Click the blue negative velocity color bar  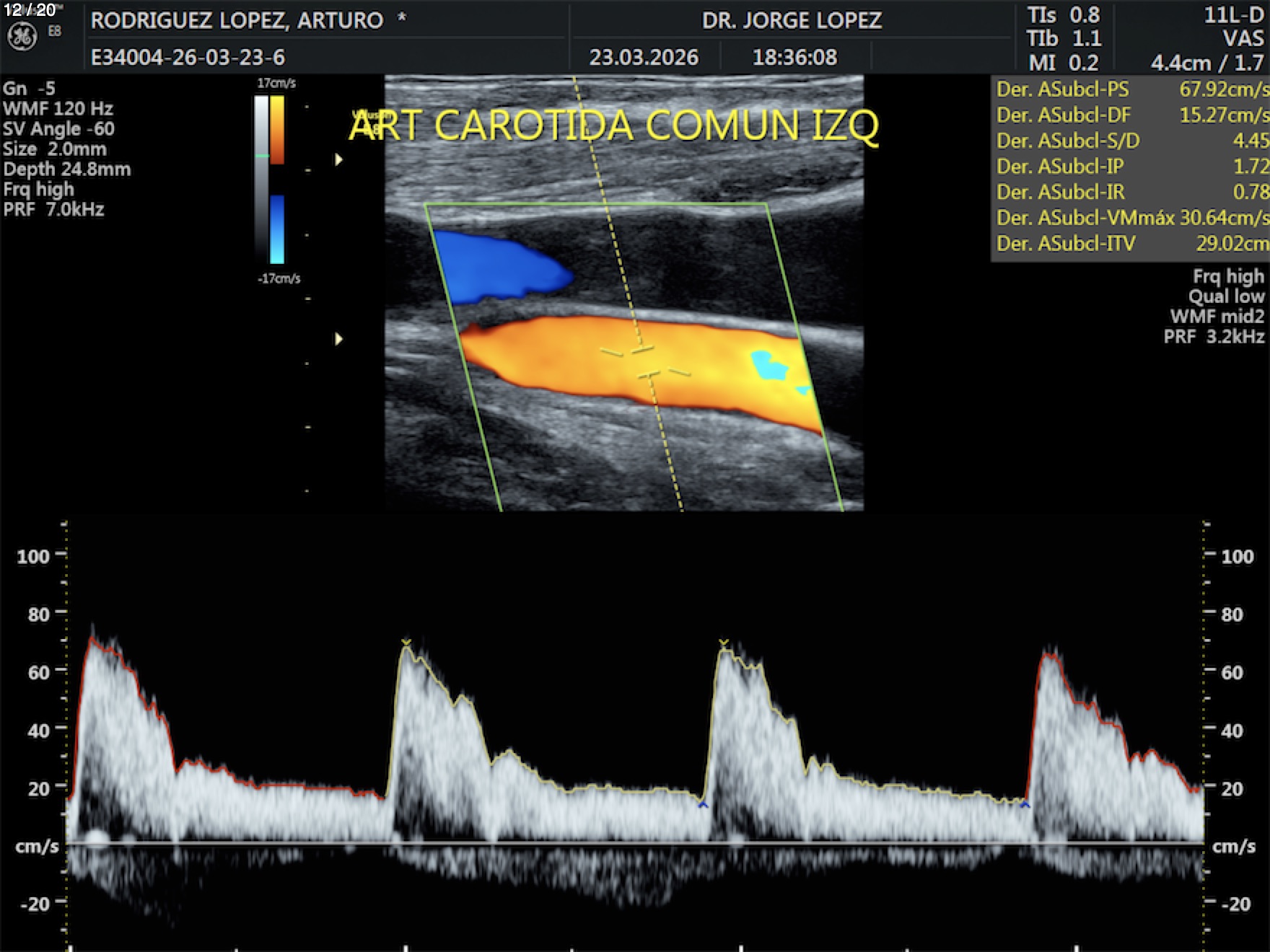point(277,229)
